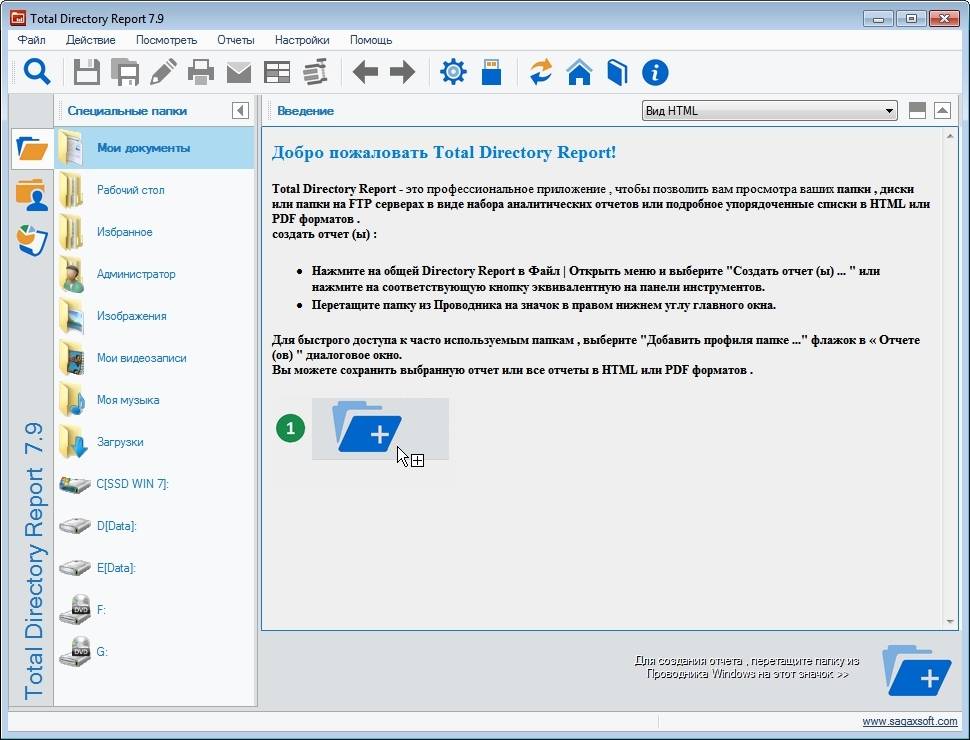Click the bottom-right create report folder icon

pos(916,671)
